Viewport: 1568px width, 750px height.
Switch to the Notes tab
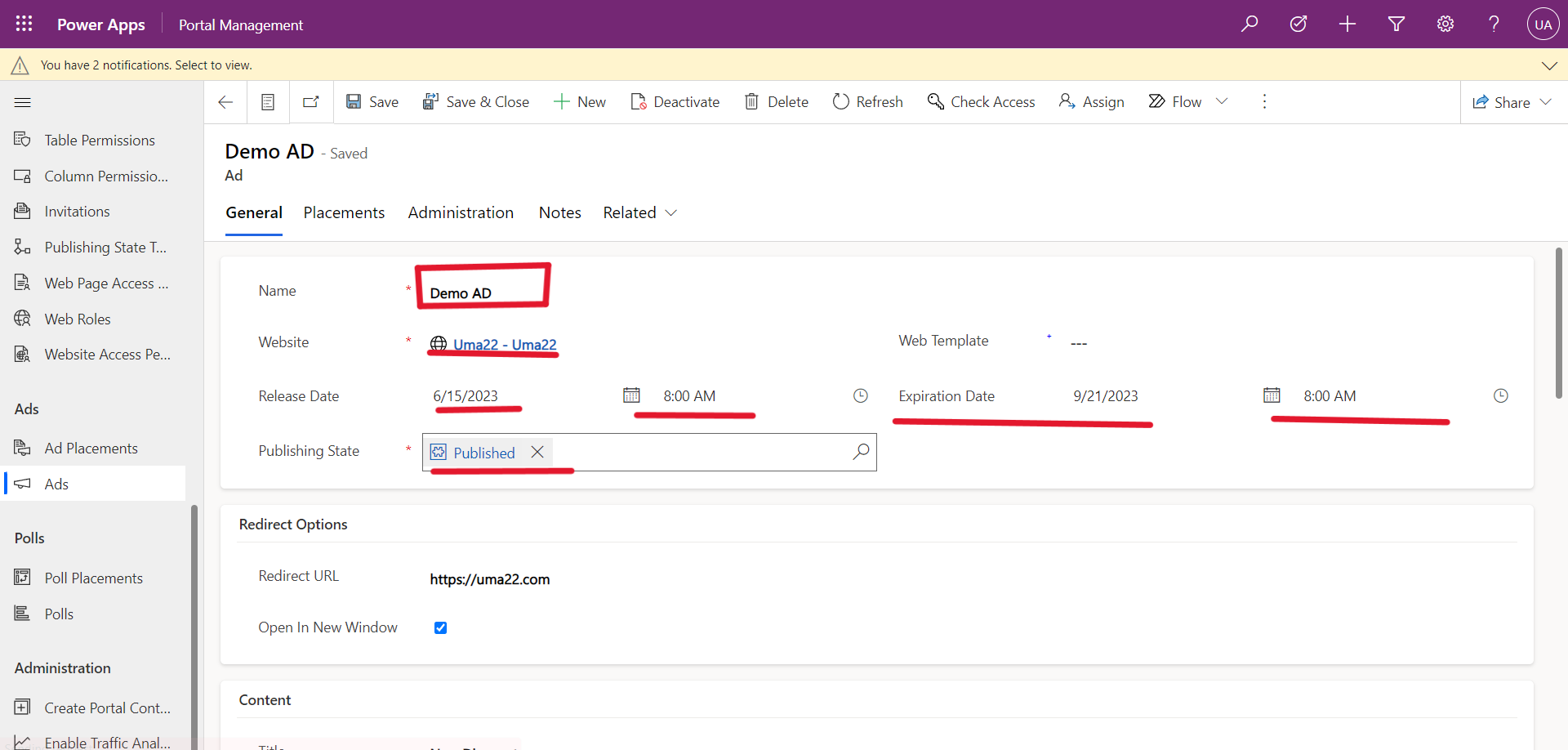pyautogui.click(x=559, y=213)
